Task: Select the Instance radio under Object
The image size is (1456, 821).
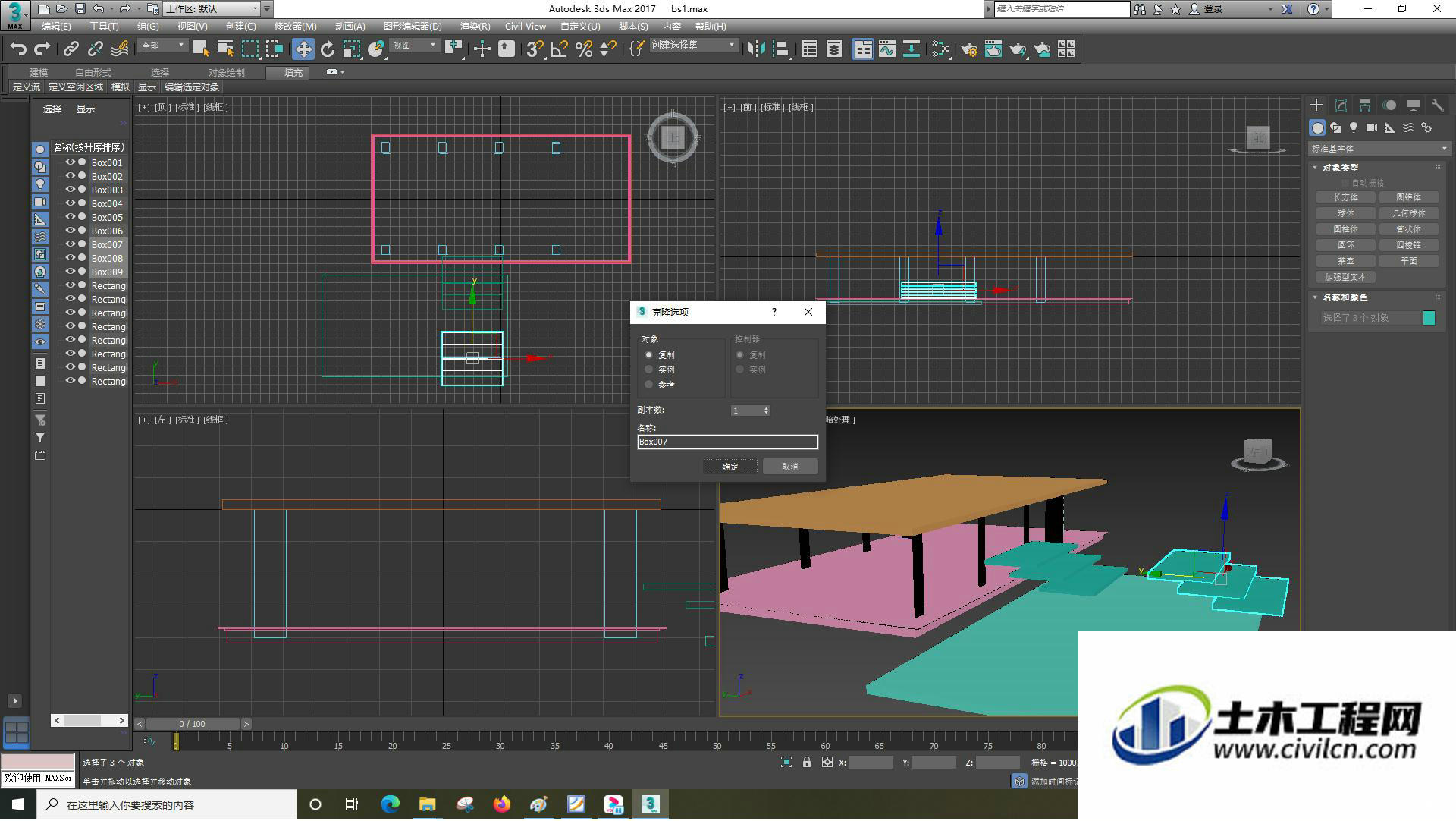Action: click(649, 370)
